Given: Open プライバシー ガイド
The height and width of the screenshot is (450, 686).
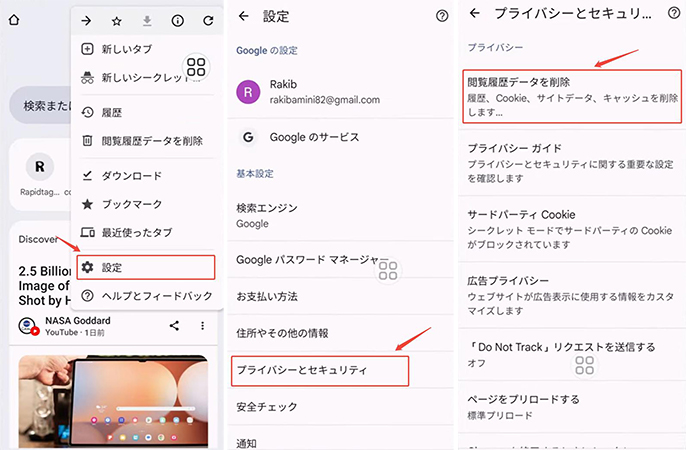Looking at the screenshot, I should (x=572, y=163).
